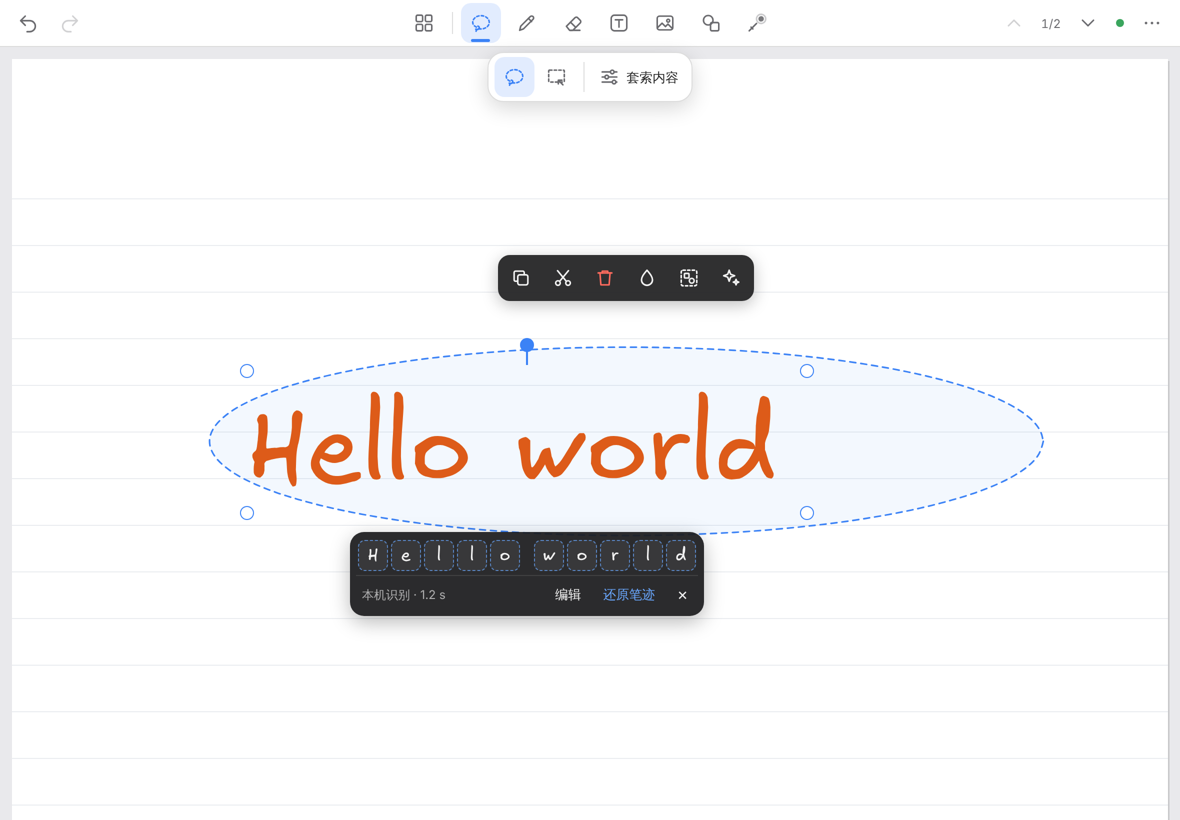This screenshot has height=820, width=1180.
Task: Select the Lasso tool in the top toolbar
Action: (x=481, y=23)
